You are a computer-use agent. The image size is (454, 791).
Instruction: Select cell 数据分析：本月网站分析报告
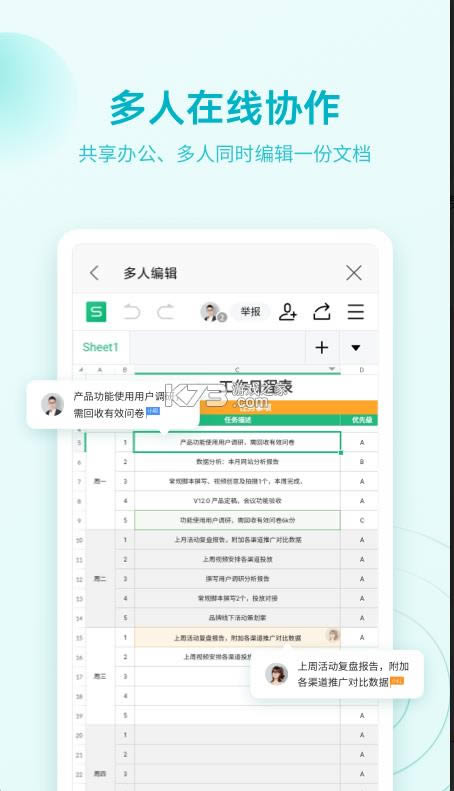click(x=237, y=462)
